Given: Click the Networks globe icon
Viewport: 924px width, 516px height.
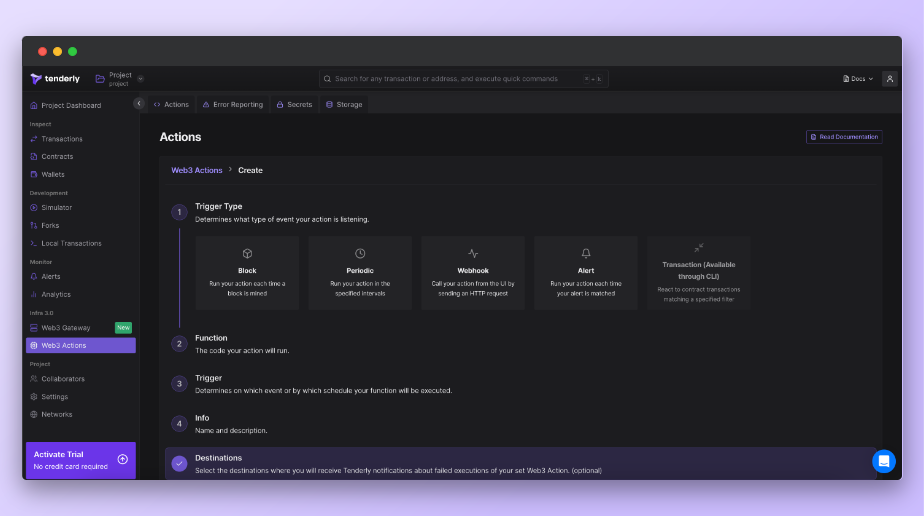Looking at the screenshot, I should (x=34, y=415).
